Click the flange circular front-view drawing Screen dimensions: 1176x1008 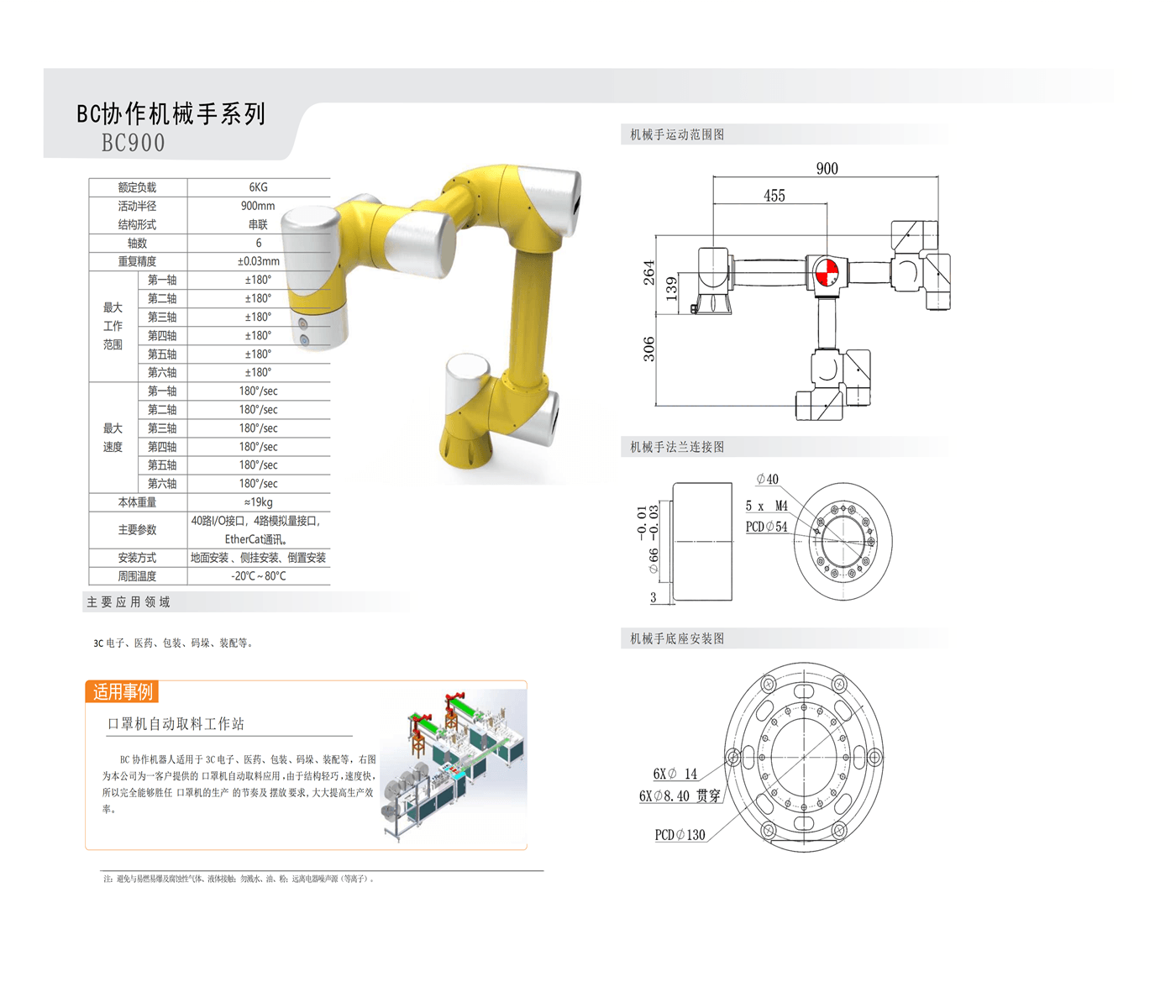tap(843, 541)
